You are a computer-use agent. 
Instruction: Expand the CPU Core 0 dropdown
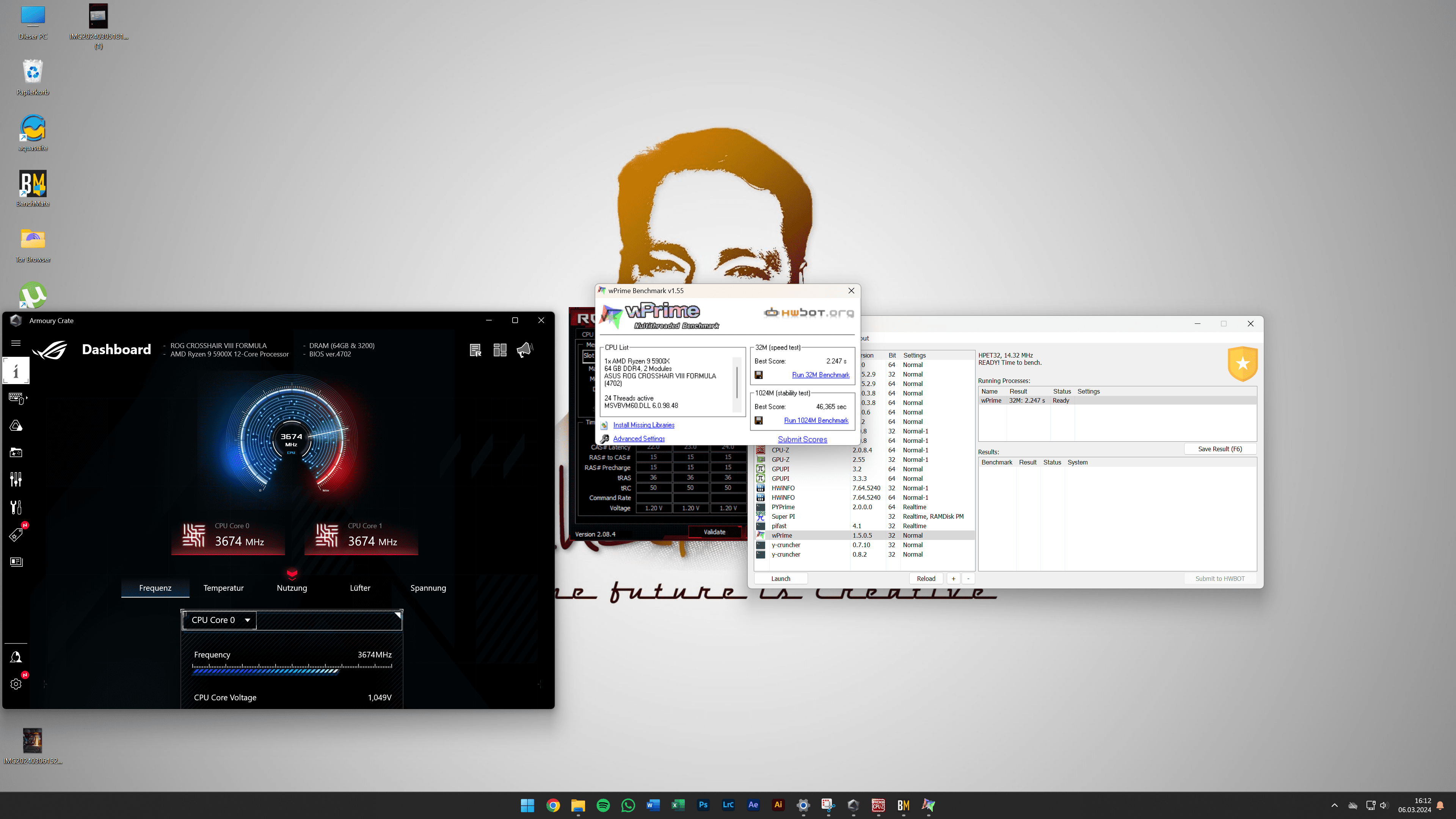[x=220, y=620]
